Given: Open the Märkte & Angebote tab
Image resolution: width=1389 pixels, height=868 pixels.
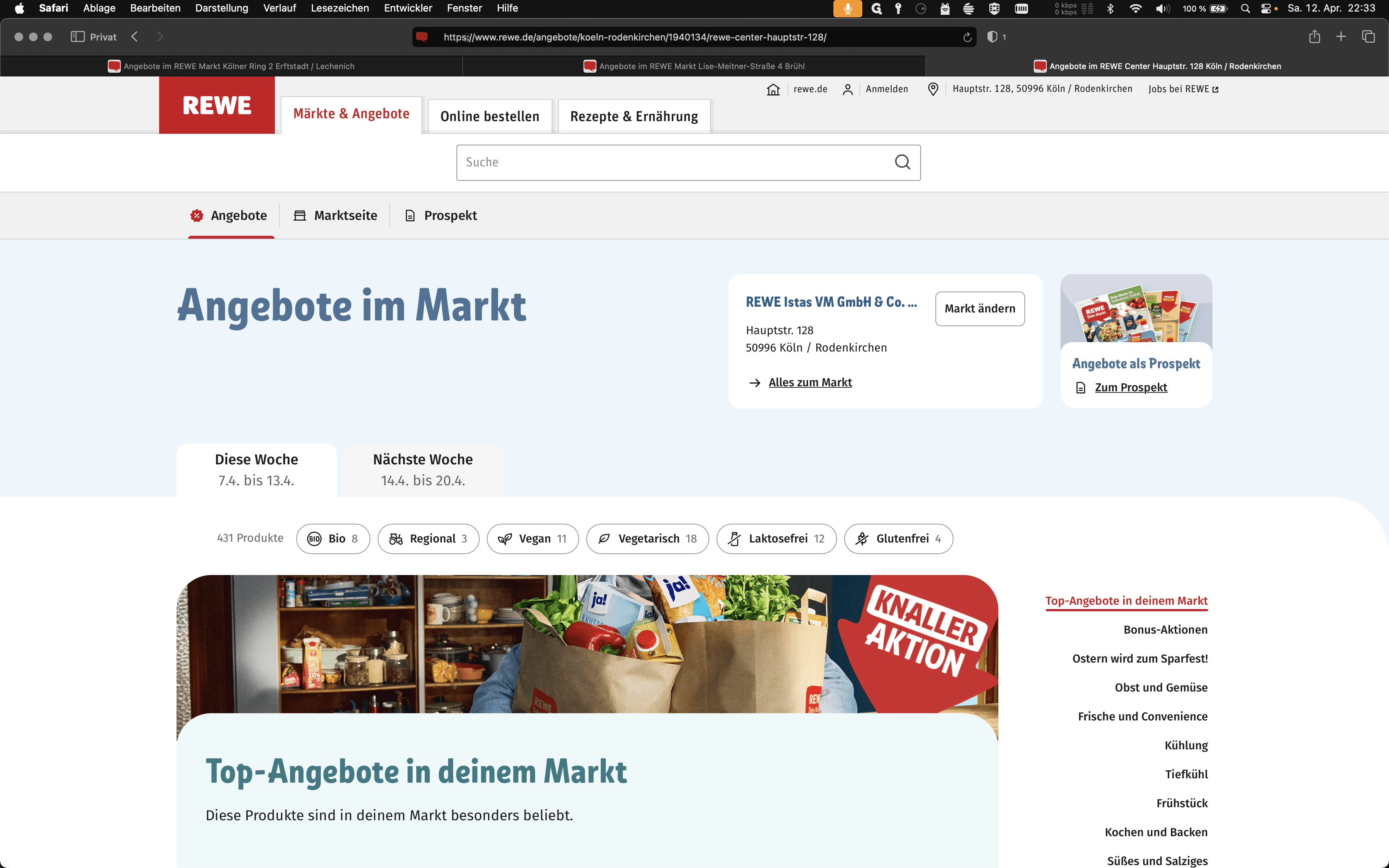Looking at the screenshot, I should point(351,114).
